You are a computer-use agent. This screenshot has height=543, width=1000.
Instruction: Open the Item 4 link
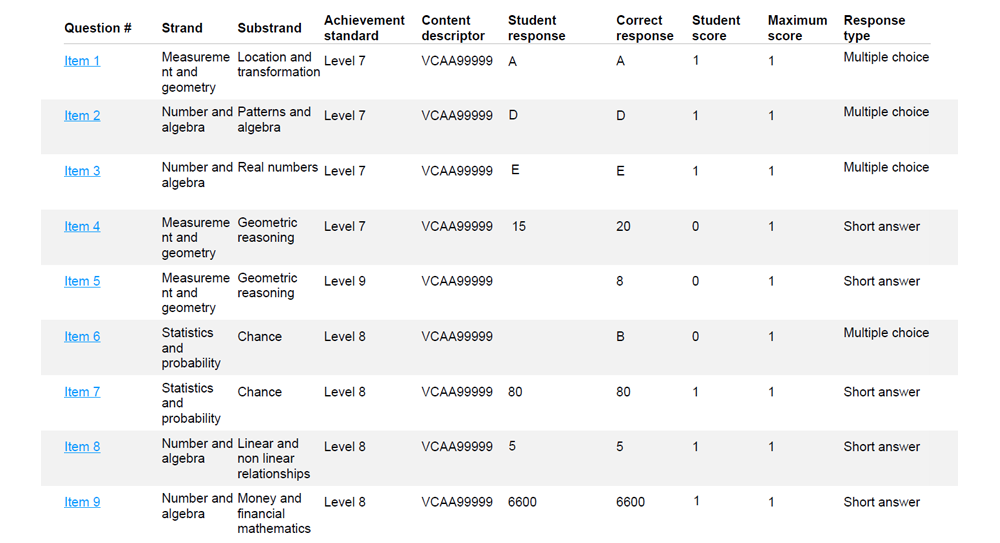(x=82, y=227)
